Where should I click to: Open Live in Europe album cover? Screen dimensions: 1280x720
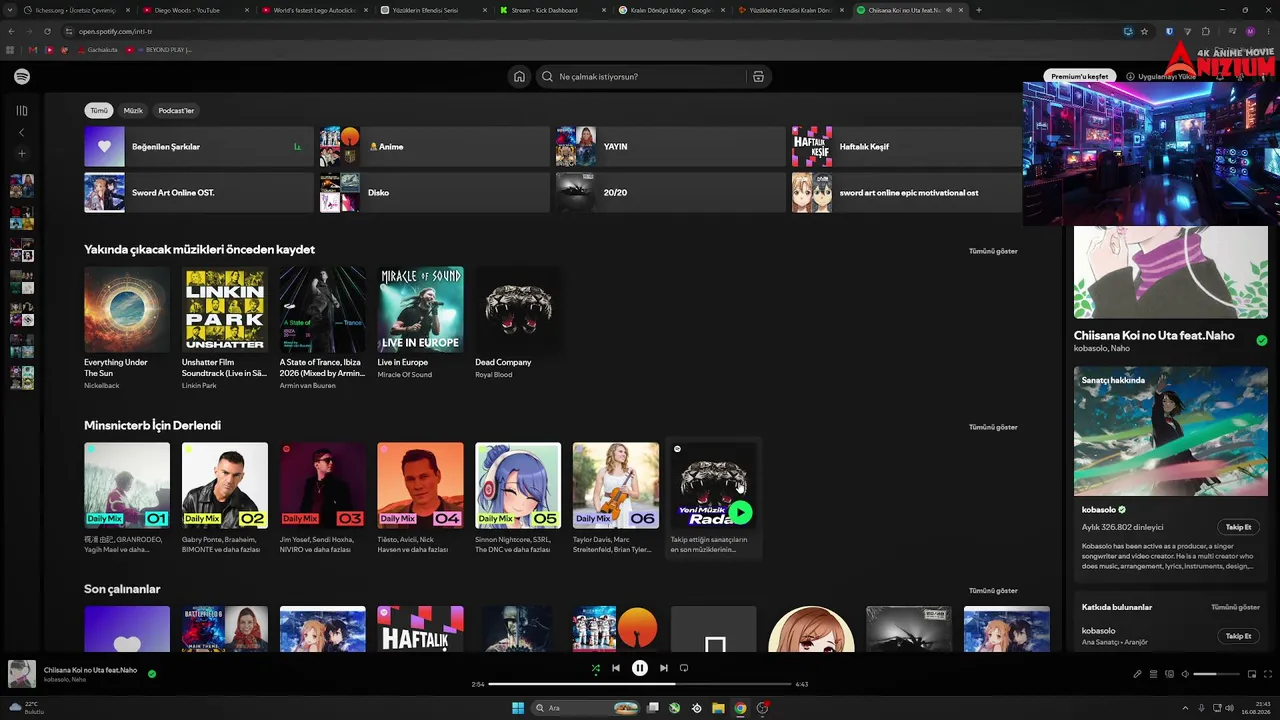[420, 310]
